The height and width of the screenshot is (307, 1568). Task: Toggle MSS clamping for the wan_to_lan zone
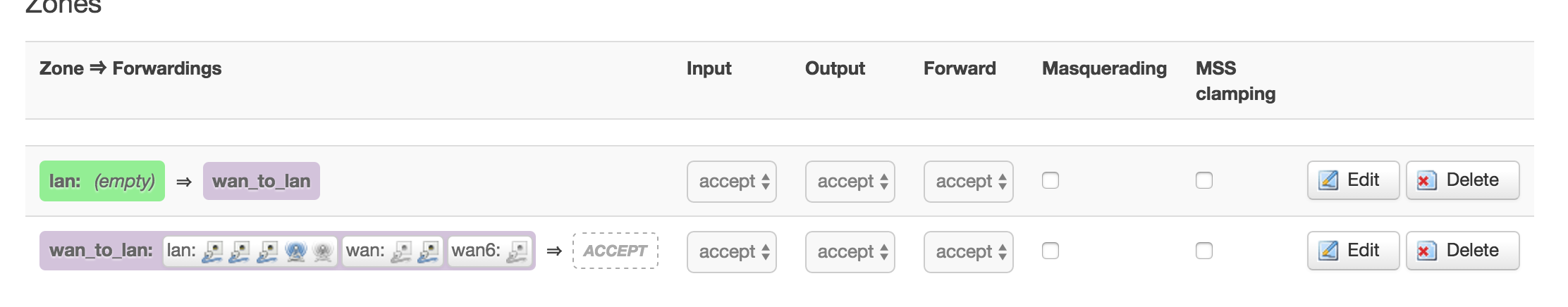pyautogui.click(x=1204, y=251)
